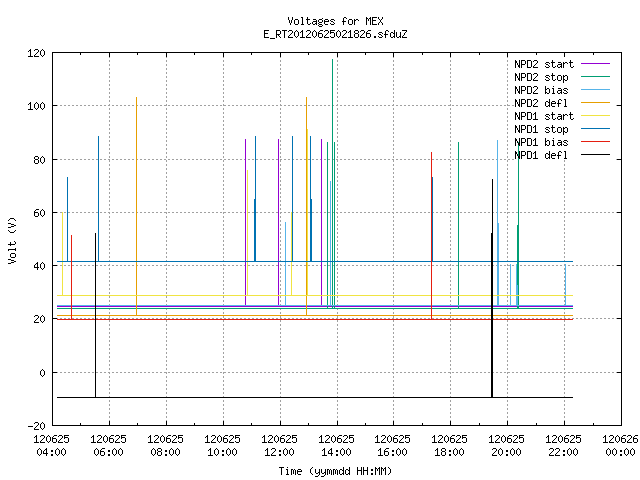Click the y-axis tick label 60
The width and height of the screenshot is (640, 480).
coord(39,213)
